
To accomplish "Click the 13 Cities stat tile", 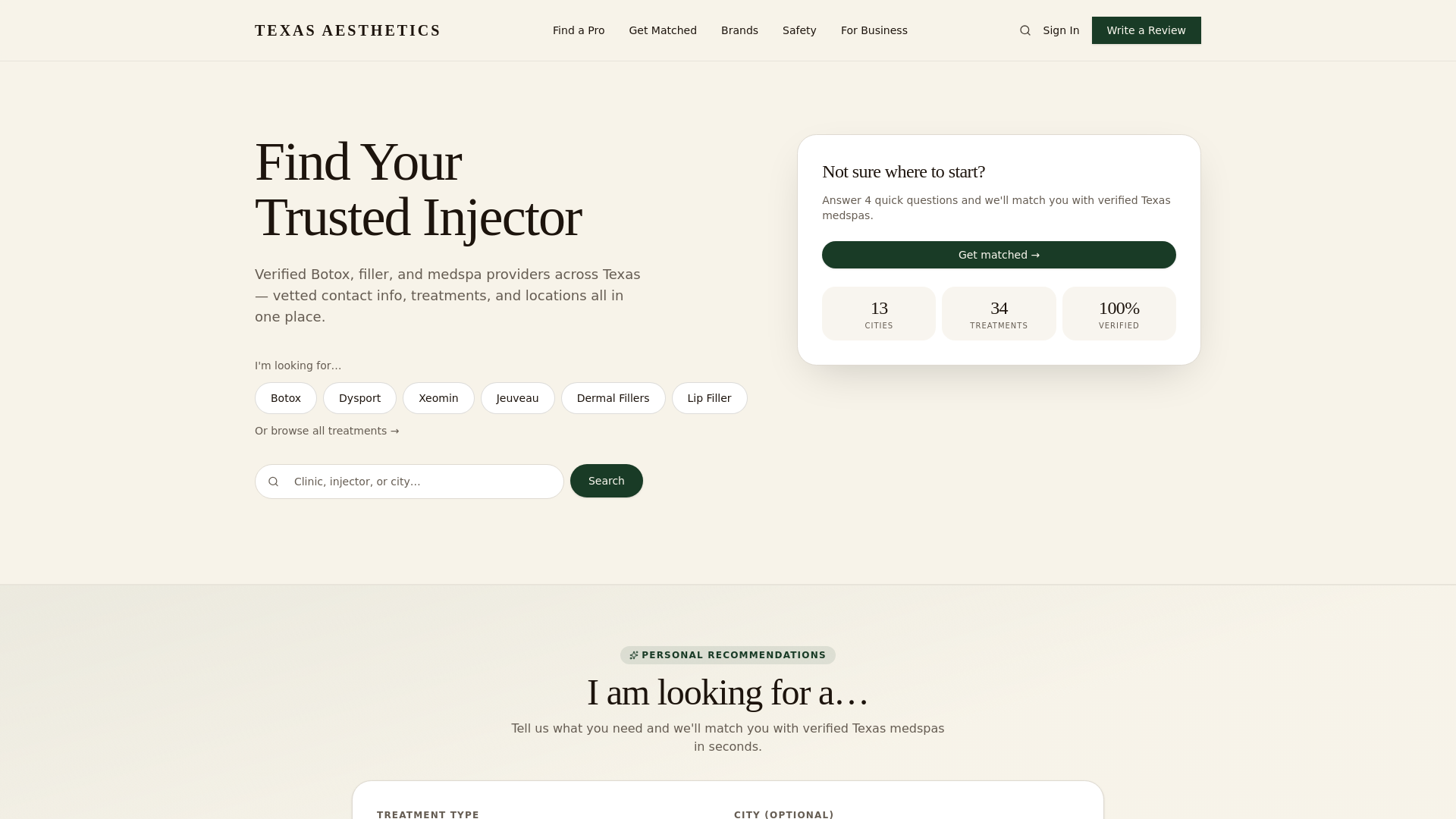I will pyautogui.click(x=879, y=314).
